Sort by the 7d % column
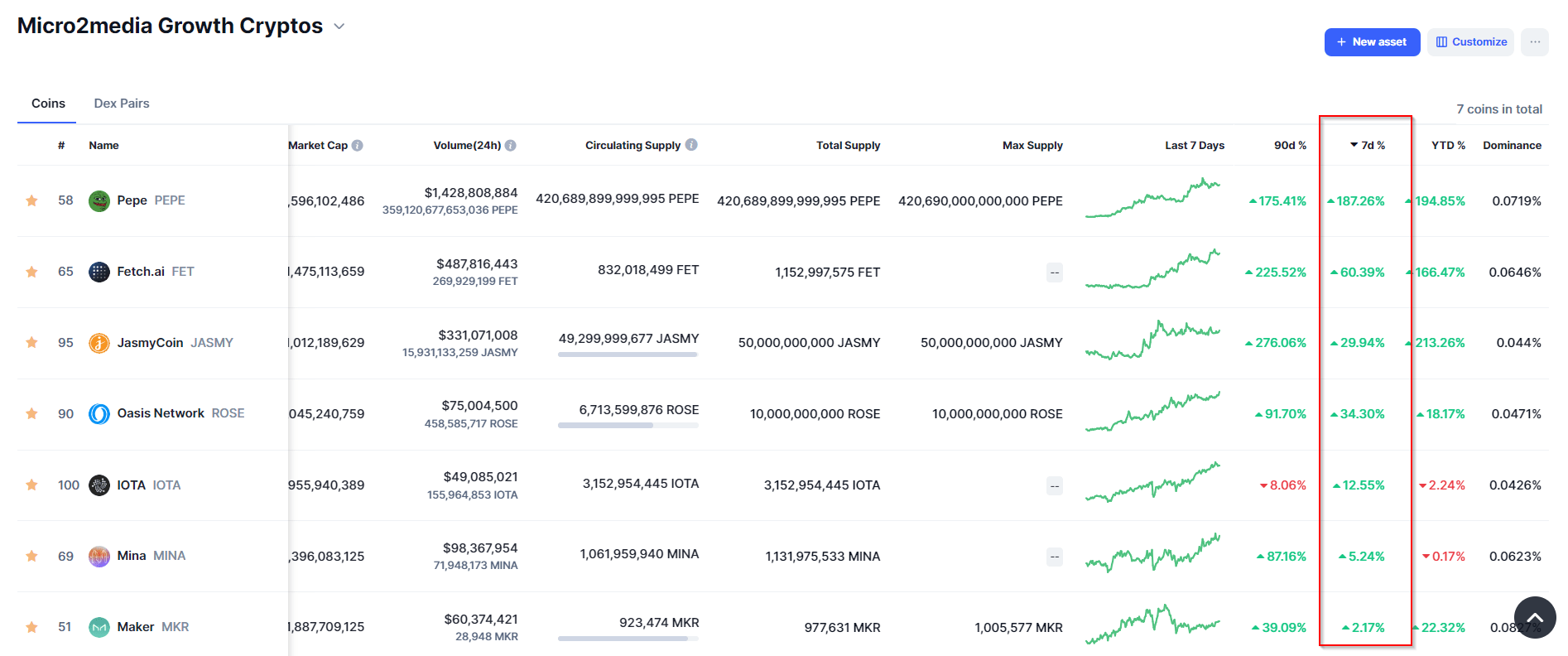Viewport: 1568px width, 656px height. tap(1368, 145)
